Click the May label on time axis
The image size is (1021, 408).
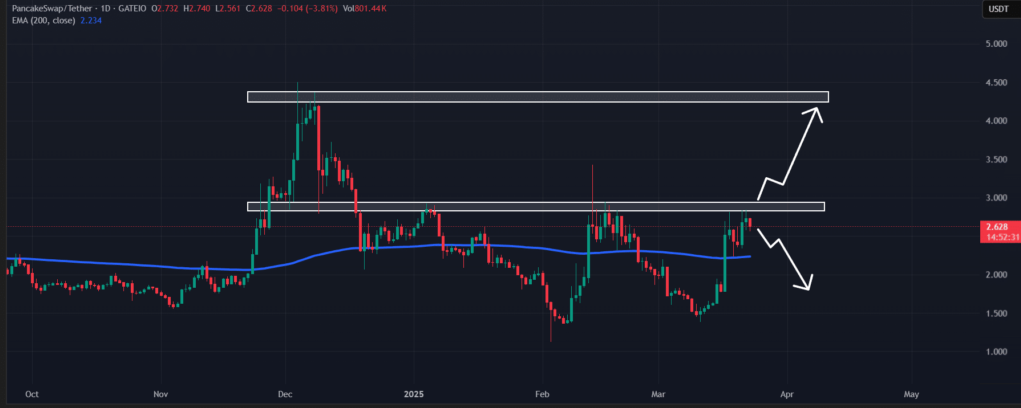(912, 394)
